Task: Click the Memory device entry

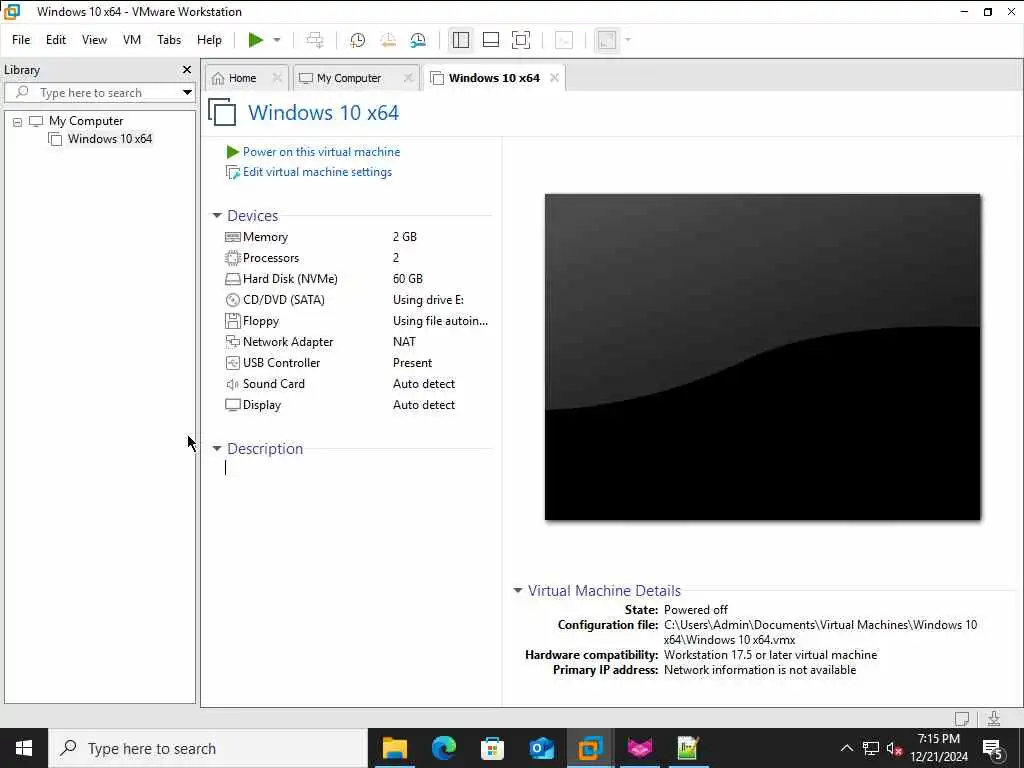Action: pos(265,237)
